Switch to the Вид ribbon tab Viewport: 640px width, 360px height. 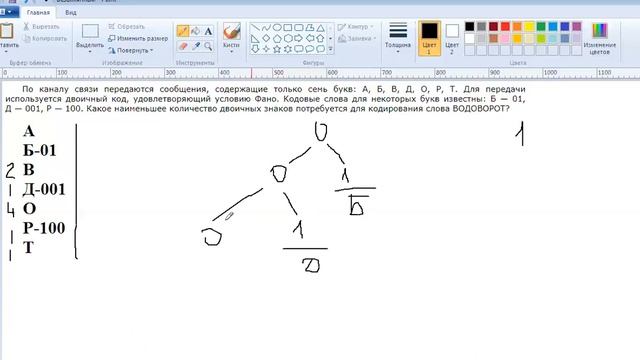(71, 12)
